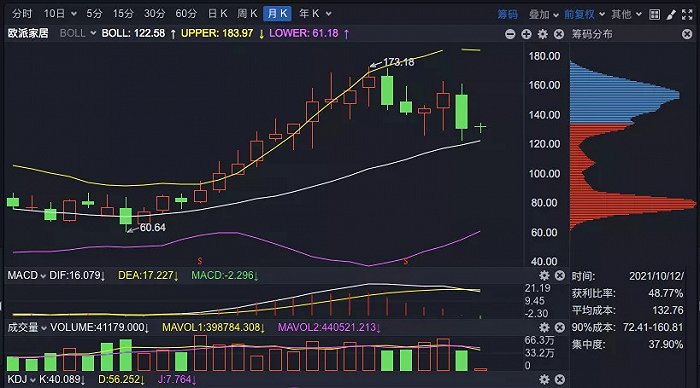Open volume panel settings gear
This screenshot has height=388, width=700.
point(544,327)
